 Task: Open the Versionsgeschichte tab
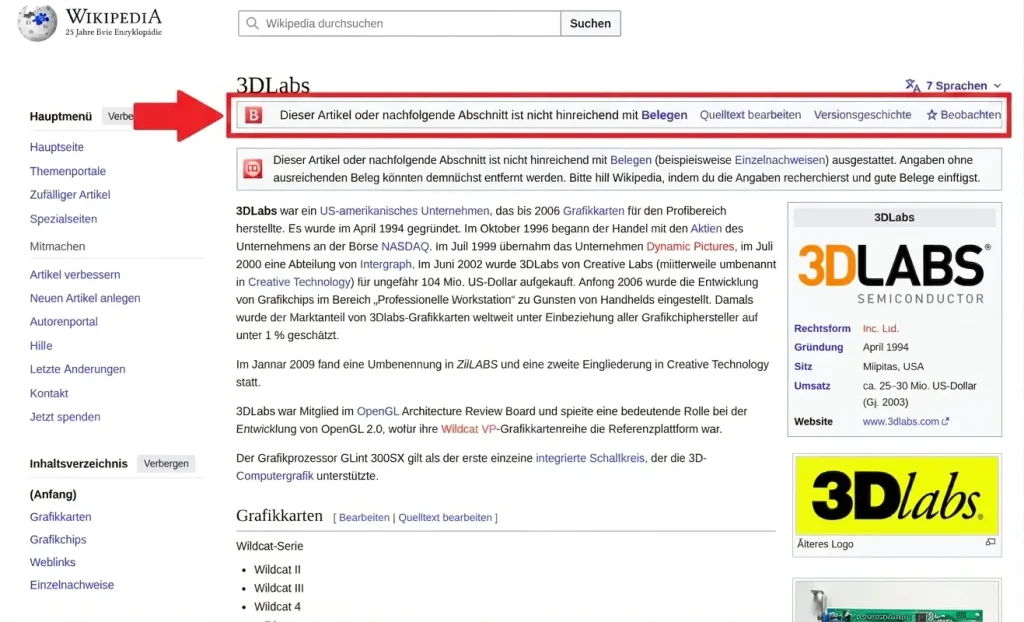(862, 115)
